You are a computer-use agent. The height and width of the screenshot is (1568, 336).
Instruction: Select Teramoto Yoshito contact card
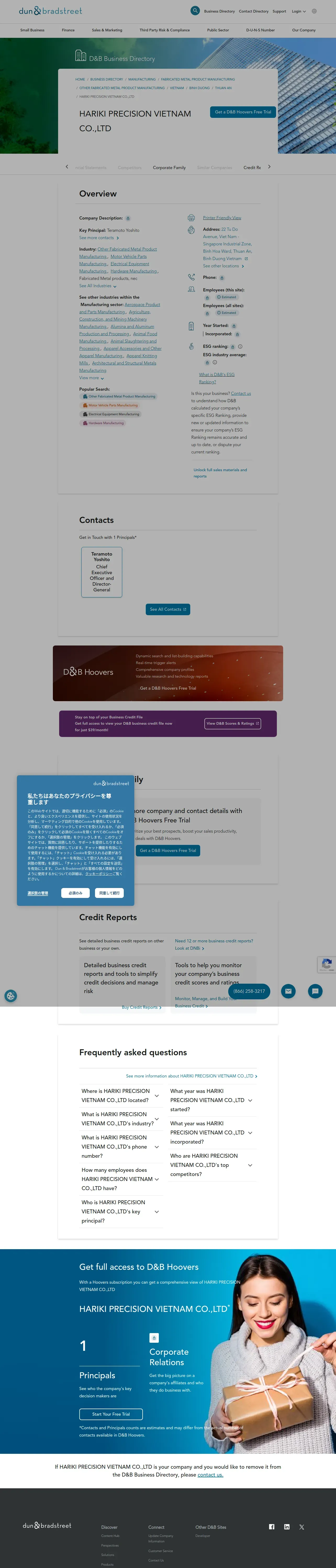(102, 572)
